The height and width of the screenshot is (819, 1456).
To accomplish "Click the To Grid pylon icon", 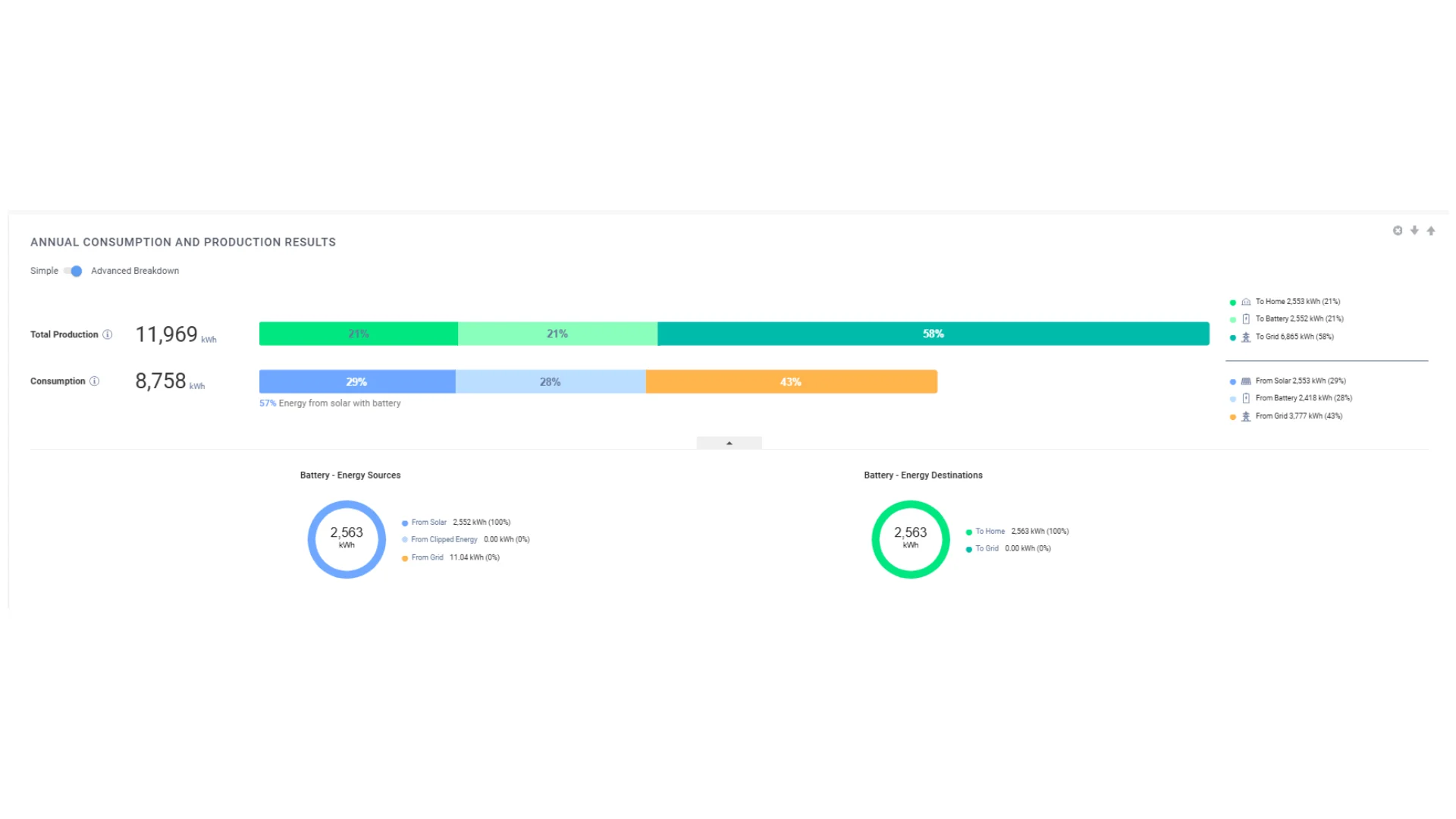I will pos(1246,337).
